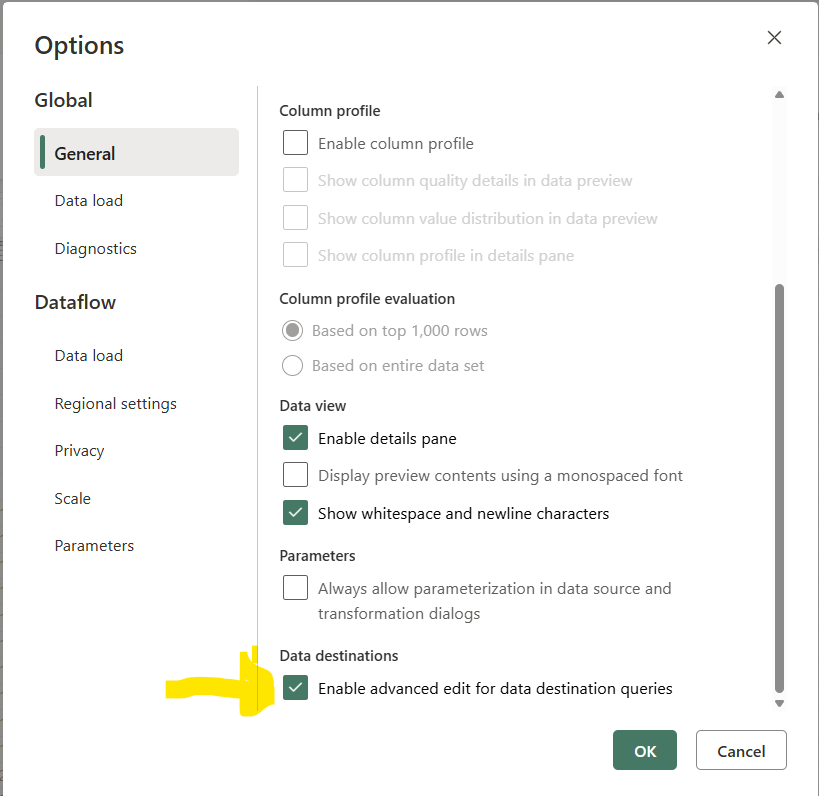Click the Cancel button
This screenshot has height=796, width=819.
point(741,750)
